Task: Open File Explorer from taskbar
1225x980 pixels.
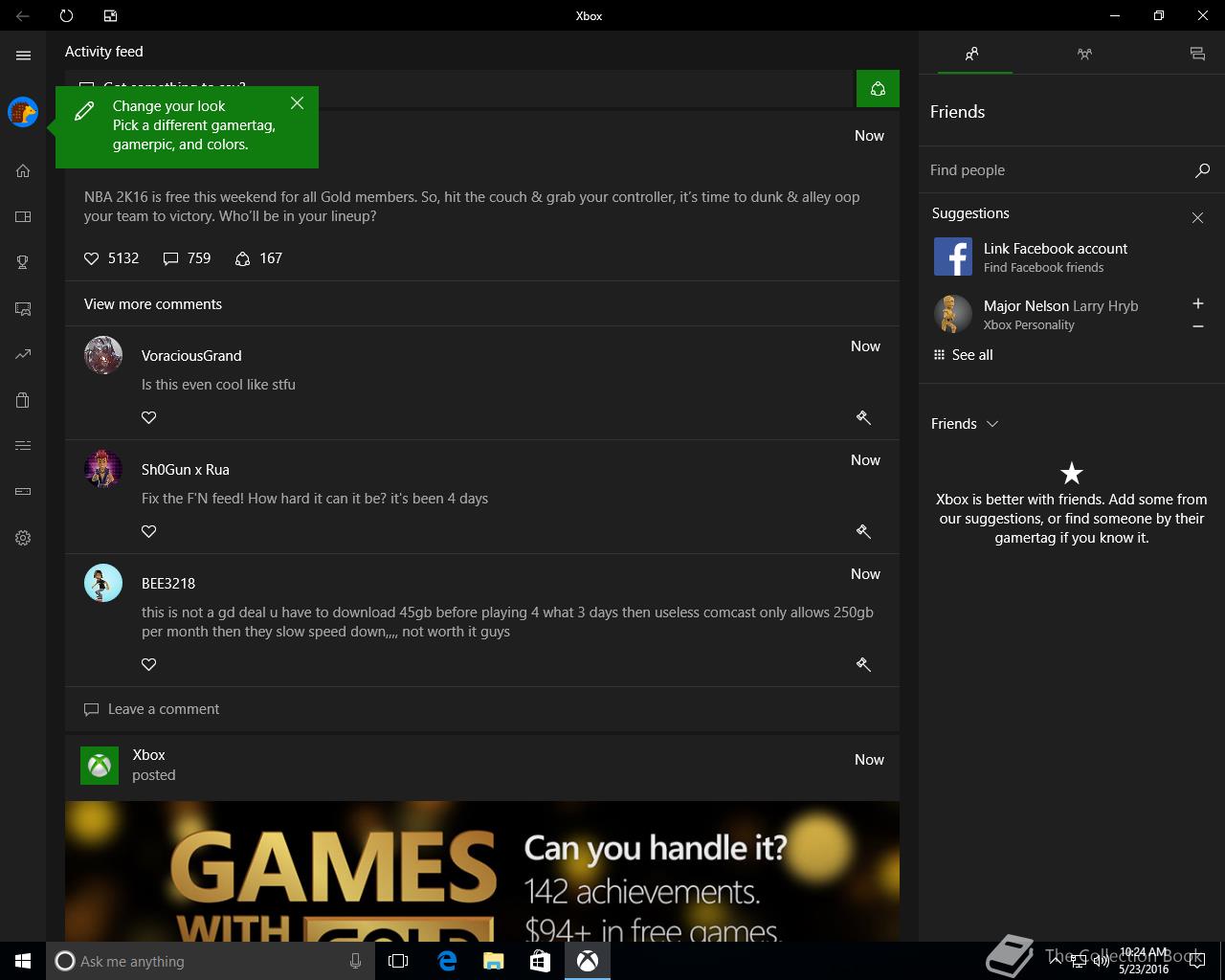Action: (494, 961)
